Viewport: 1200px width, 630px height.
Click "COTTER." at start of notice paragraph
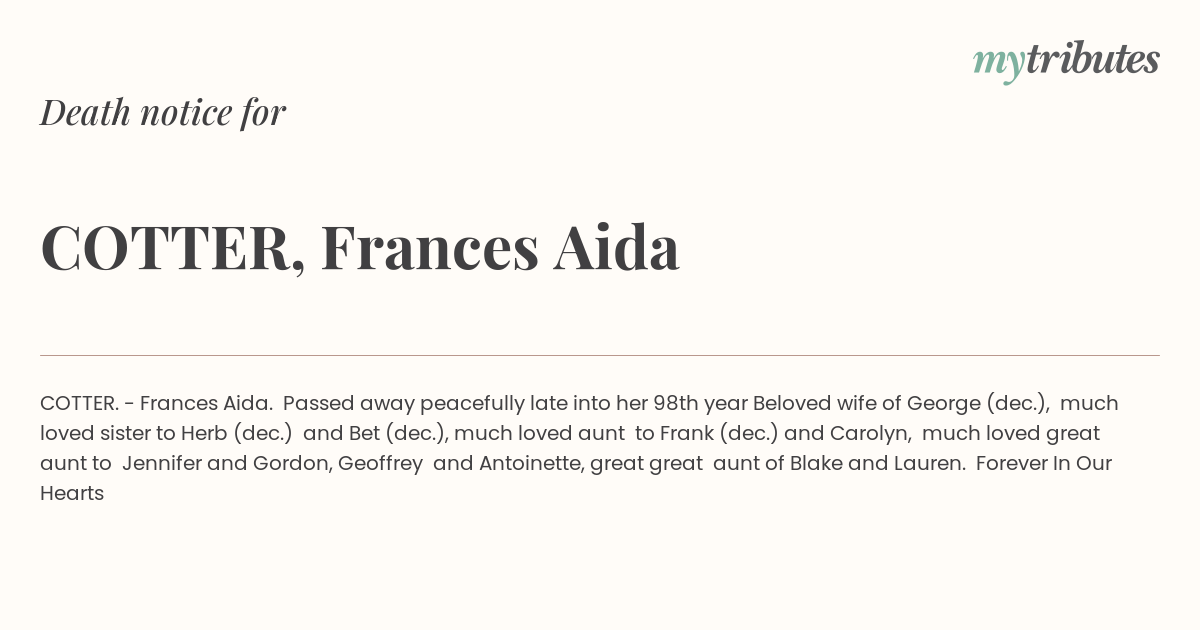[80, 403]
